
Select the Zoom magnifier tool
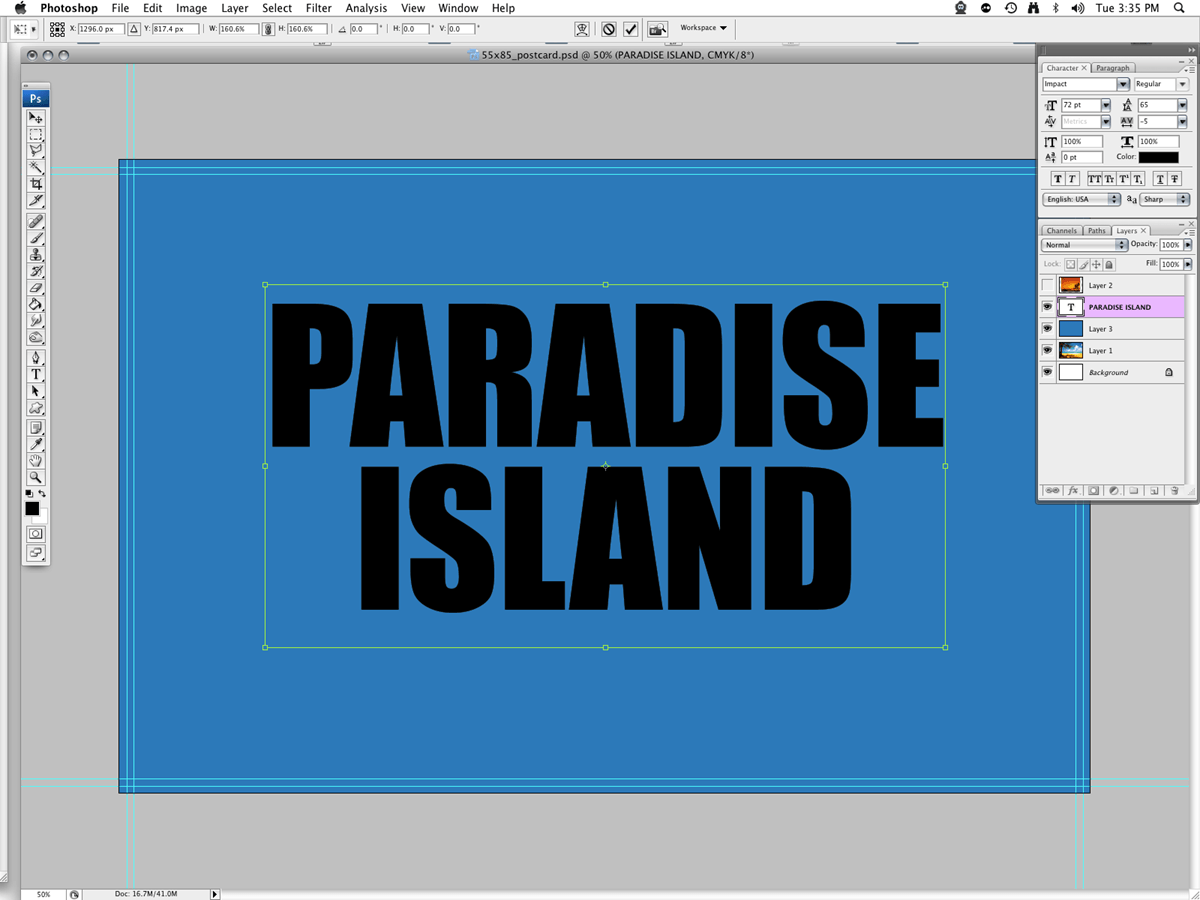[36, 478]
